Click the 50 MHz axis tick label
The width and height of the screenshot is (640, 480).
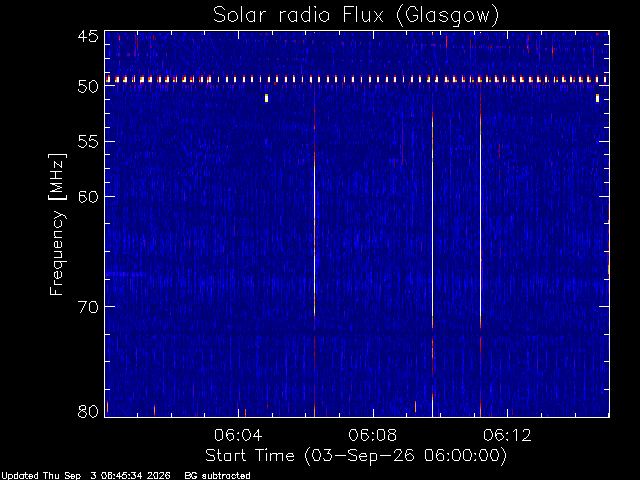(88, 86)
